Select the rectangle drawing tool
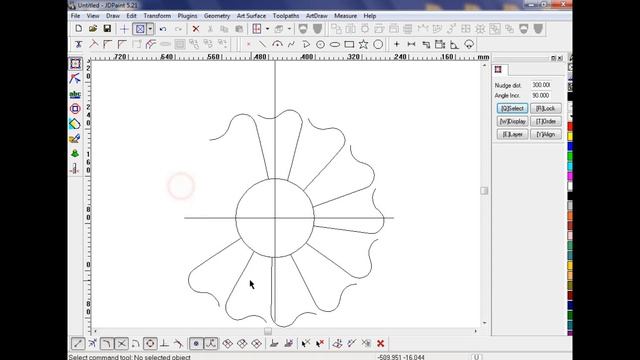 (x=349, y=44)
